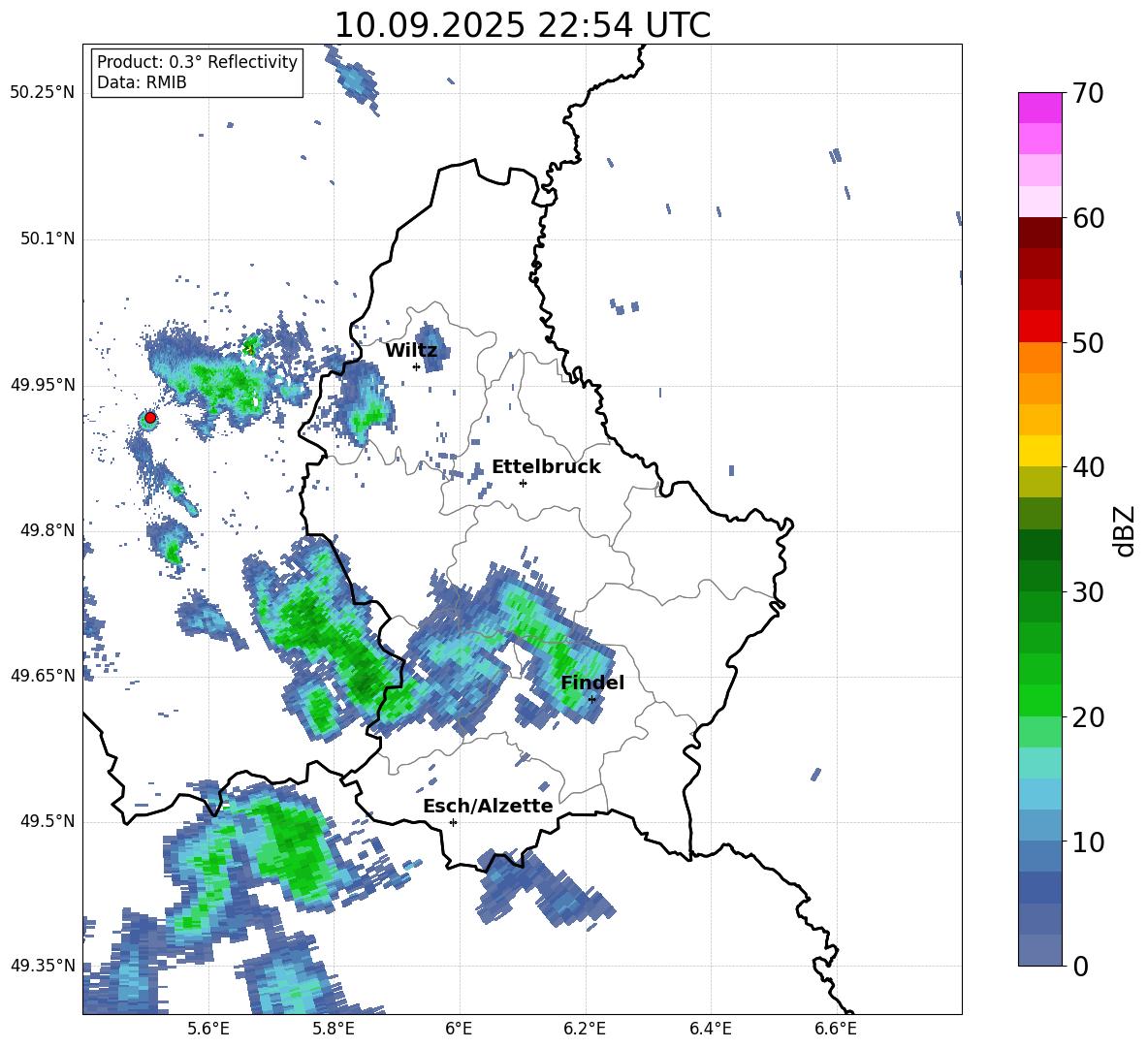Click the cross marker below Esch/Alzette
The width and height of the screenshot is (1148, 1048).
pos(453,822)
